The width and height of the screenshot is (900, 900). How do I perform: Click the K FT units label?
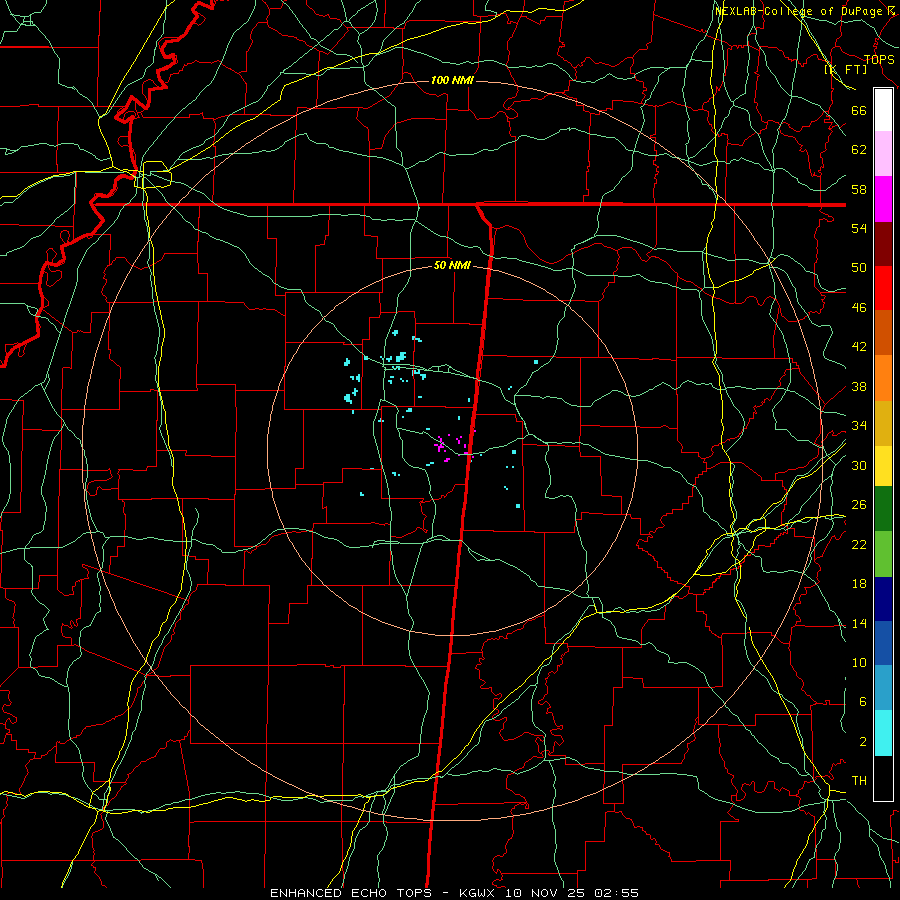coord(845,70)
